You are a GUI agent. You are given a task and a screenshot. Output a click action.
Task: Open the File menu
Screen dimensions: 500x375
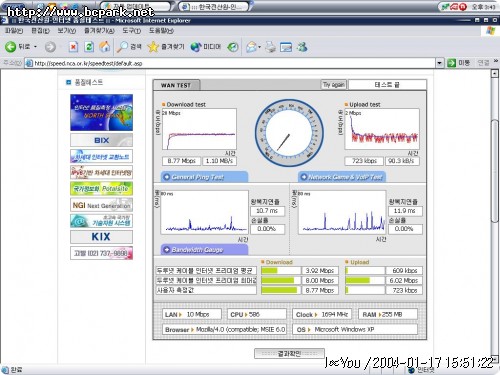13,31
